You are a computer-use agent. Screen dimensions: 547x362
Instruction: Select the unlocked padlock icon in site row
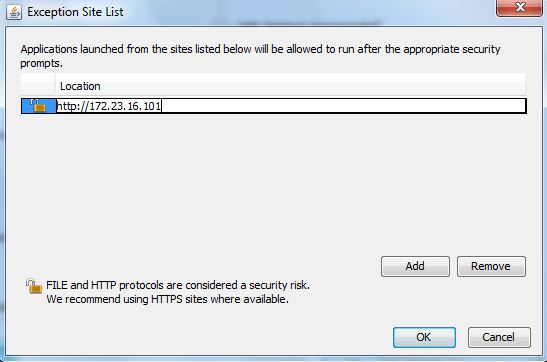pyautogui.click(x=38, y=106)
